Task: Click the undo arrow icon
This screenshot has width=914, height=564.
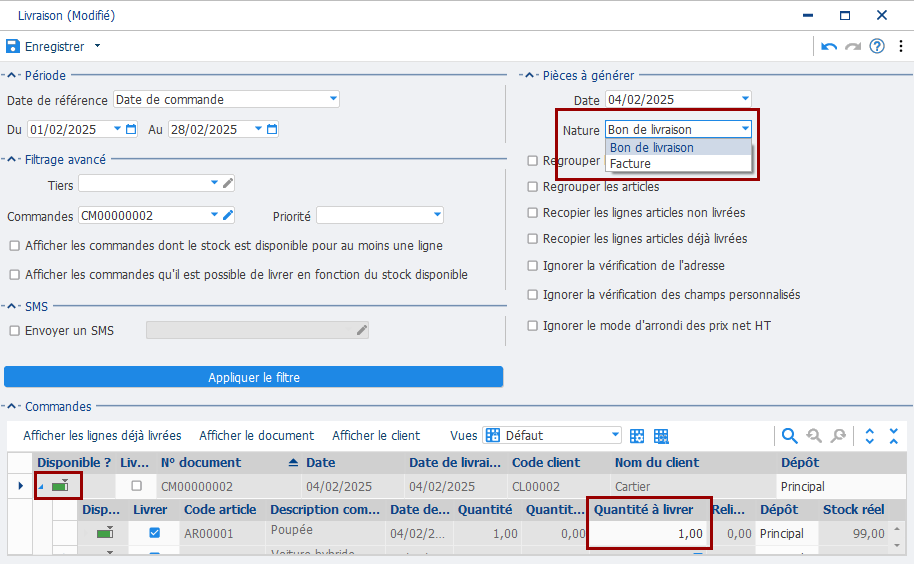Action: 829,46
